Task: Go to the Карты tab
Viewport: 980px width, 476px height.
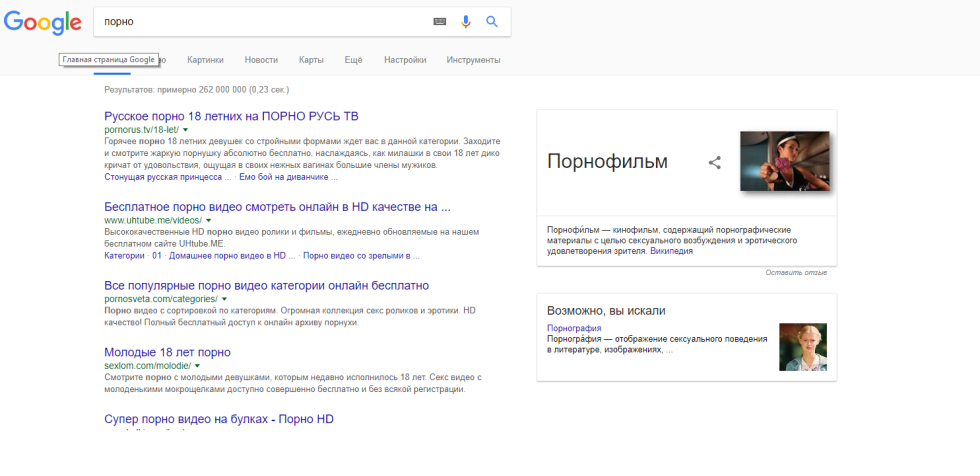Action: 311,60
